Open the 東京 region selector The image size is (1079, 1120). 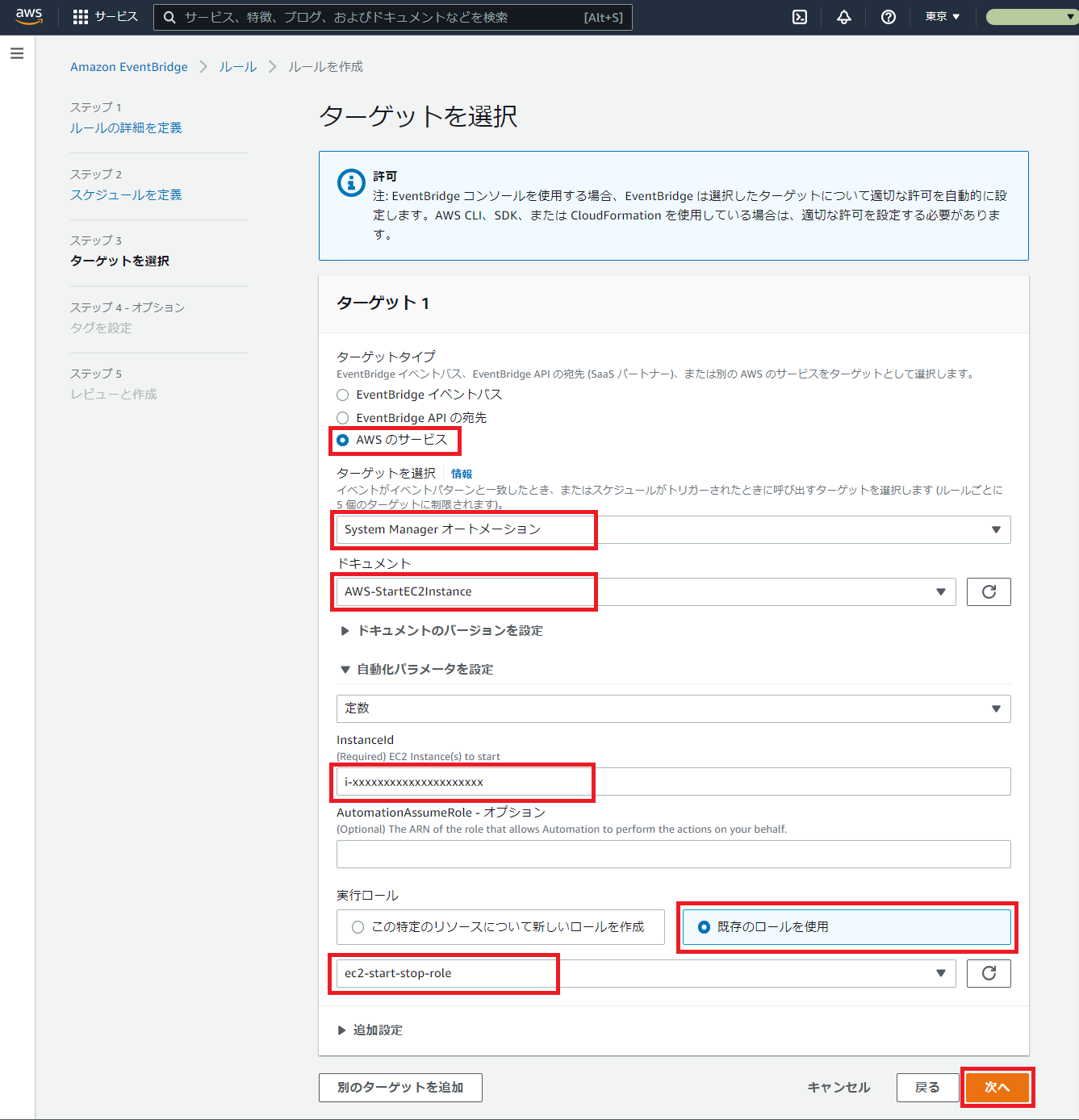943,17
